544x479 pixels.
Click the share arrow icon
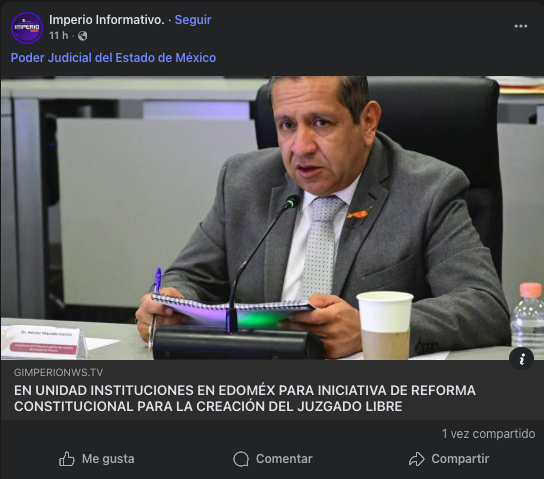(416, 459)
